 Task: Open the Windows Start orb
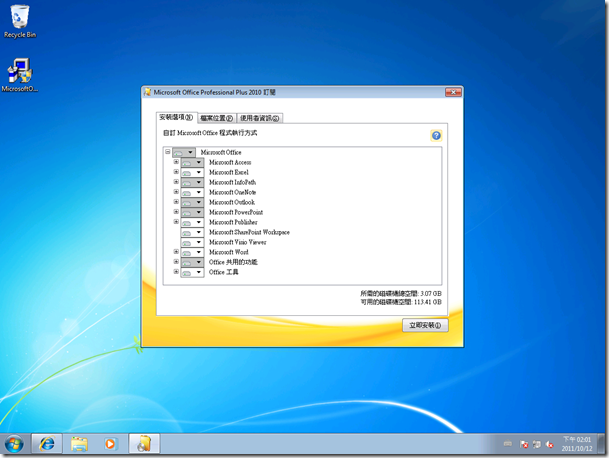pyautogui.click(x=14, y=444)
